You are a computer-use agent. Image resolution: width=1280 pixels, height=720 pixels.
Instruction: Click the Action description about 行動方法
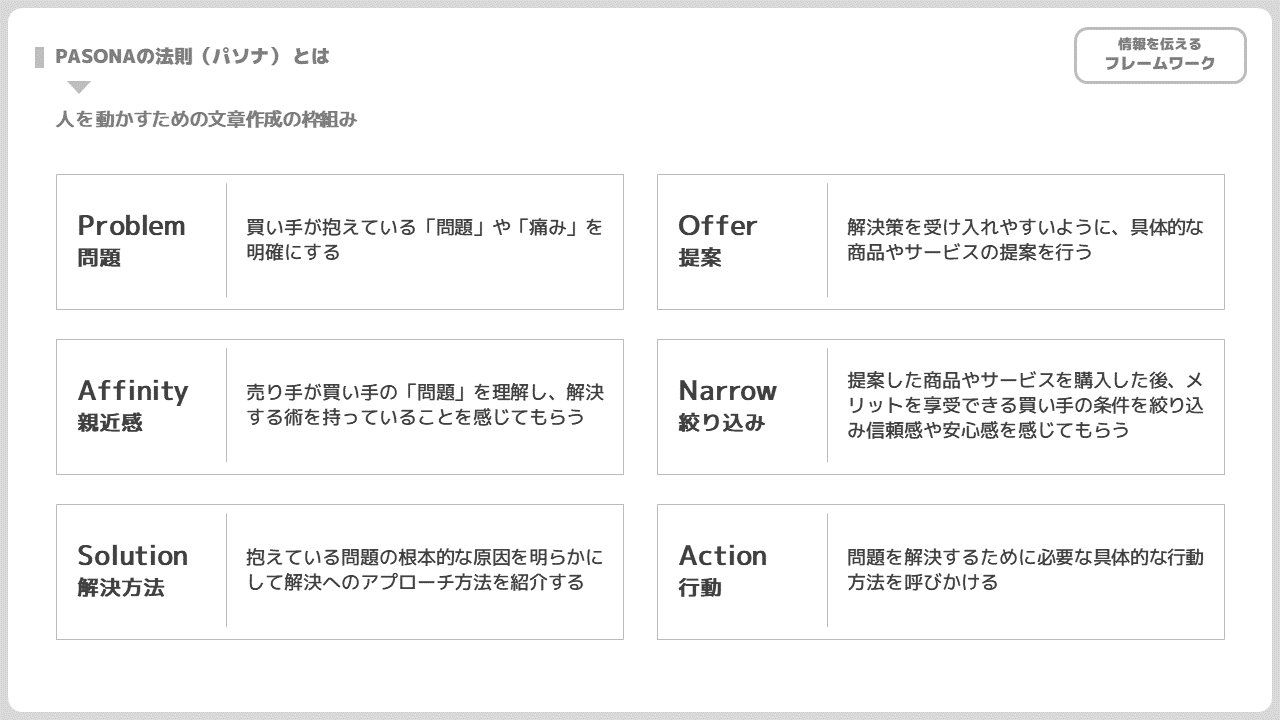(x=1026, y=569)
